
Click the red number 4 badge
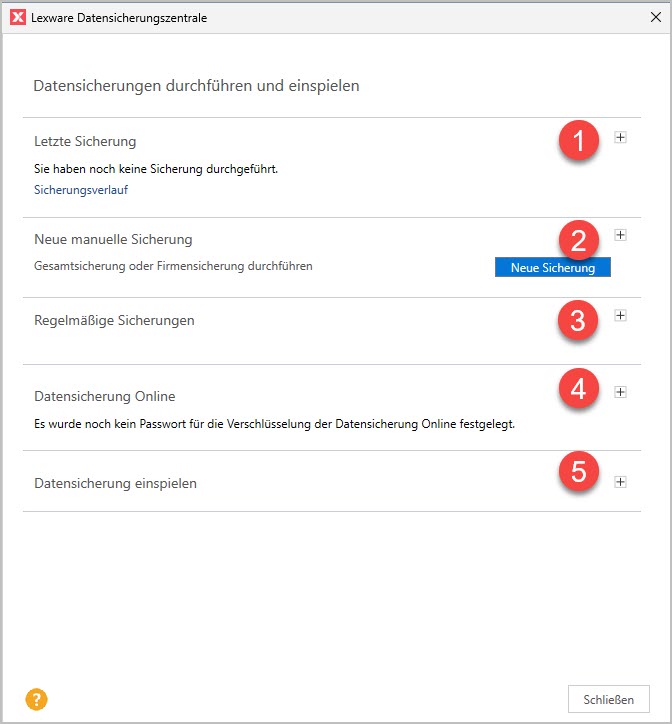tap(578, 389)
